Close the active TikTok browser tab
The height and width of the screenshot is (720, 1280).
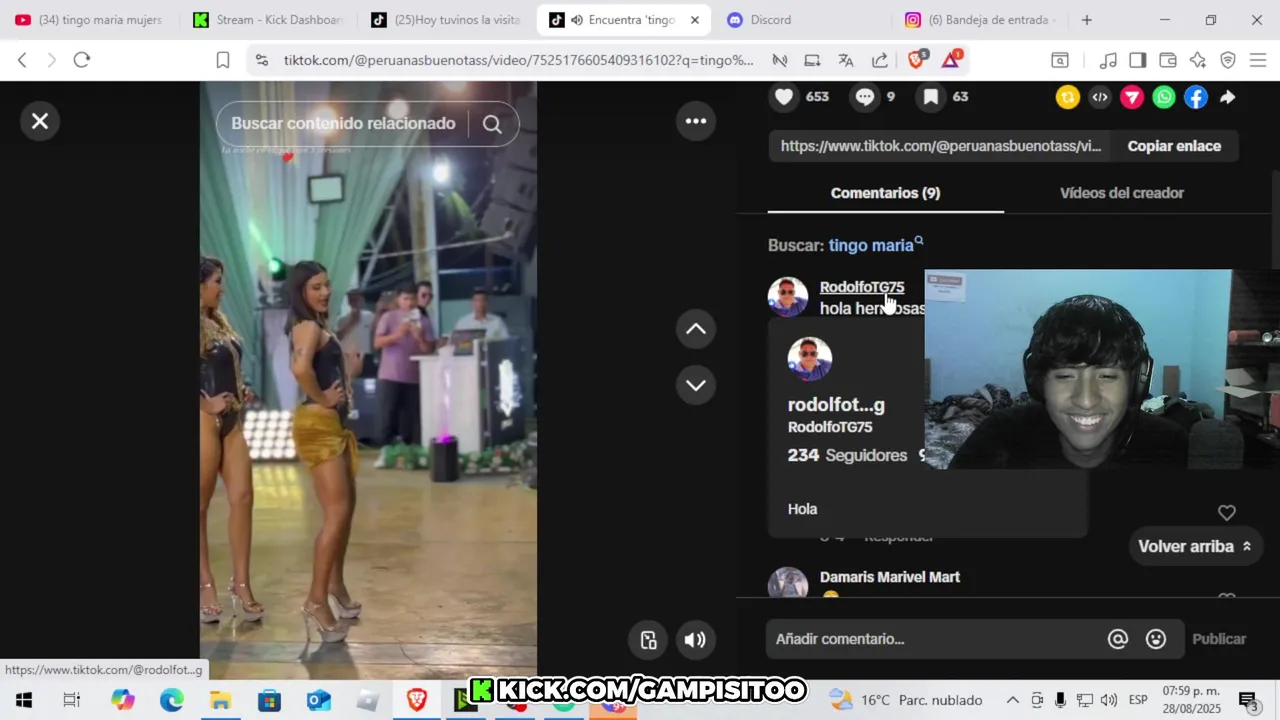[x=695, y=20]
